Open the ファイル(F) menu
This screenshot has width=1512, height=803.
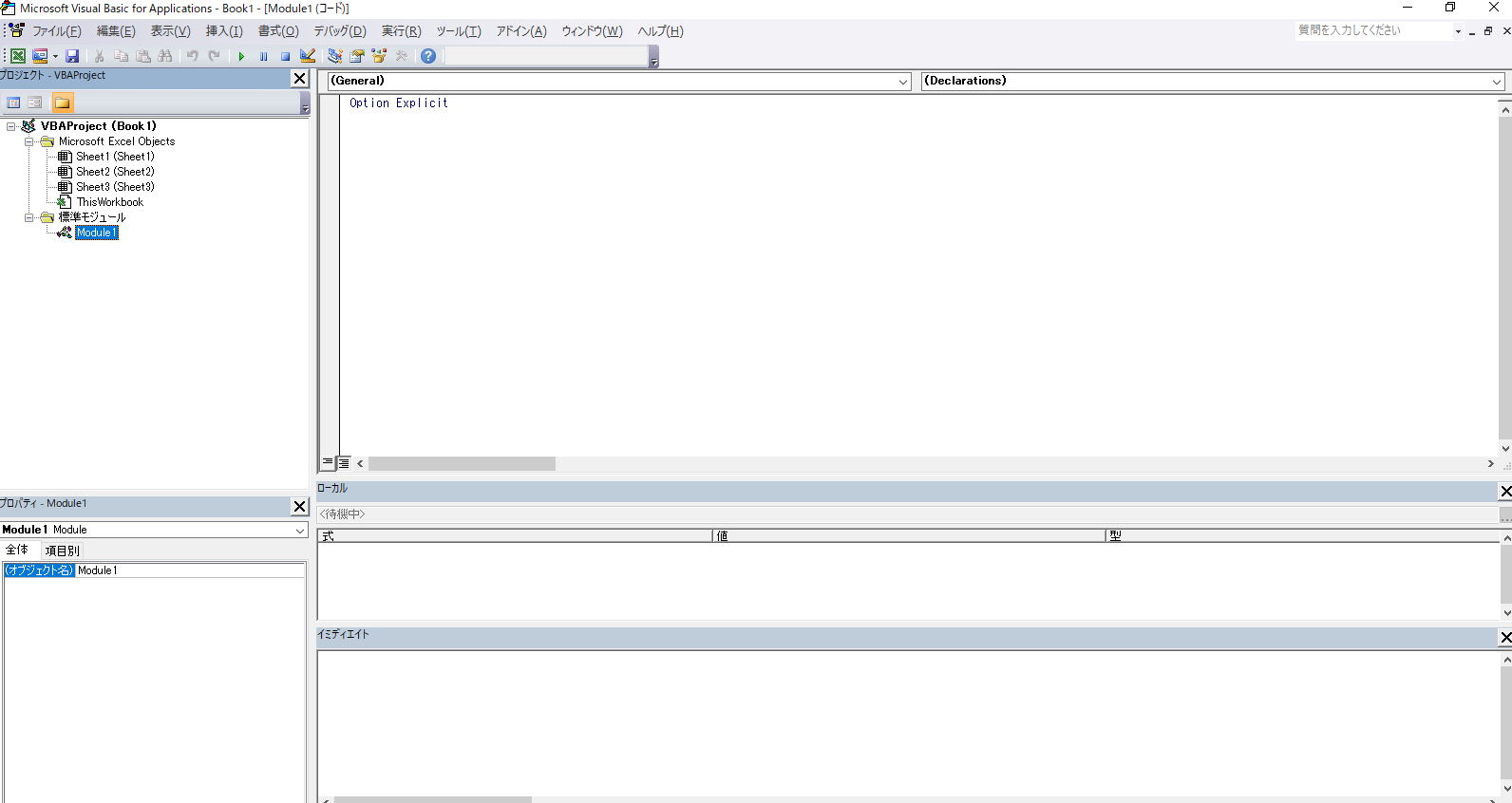pos(57,31)
